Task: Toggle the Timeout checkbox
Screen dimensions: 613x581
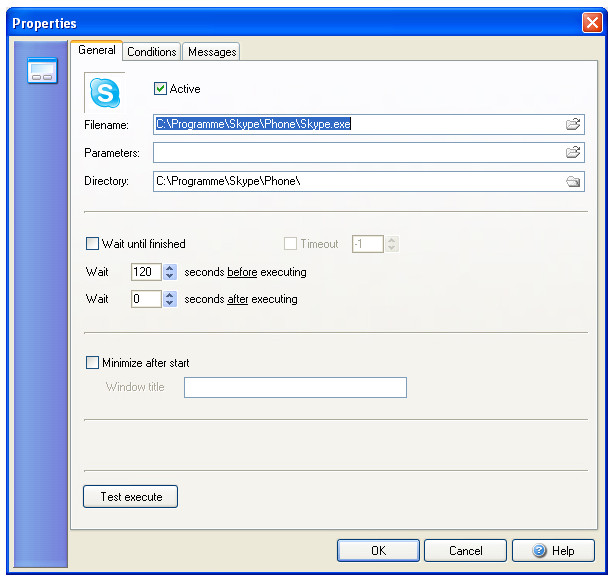Action: pyautogui.click(x=290, y=244)
